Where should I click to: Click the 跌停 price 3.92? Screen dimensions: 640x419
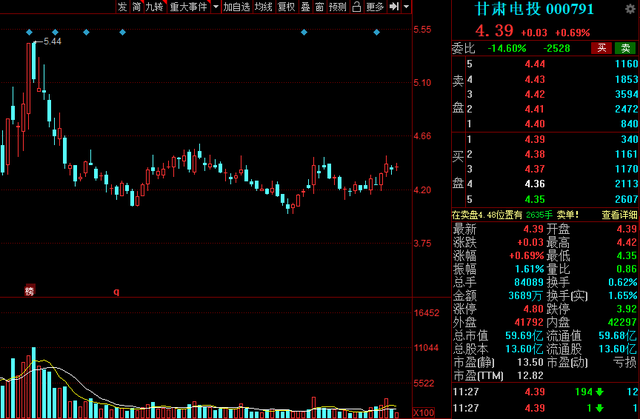[627, 309]
